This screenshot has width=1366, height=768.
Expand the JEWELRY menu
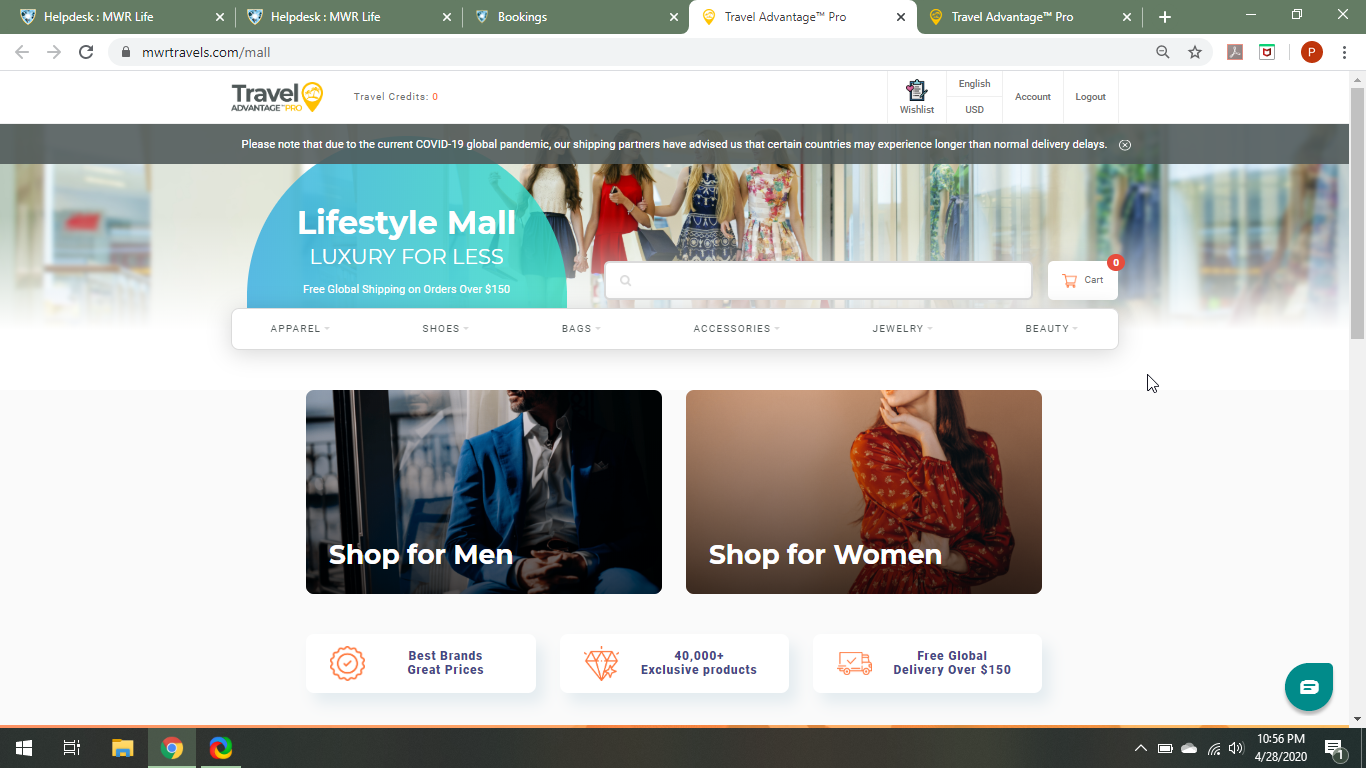coord(902,329)
